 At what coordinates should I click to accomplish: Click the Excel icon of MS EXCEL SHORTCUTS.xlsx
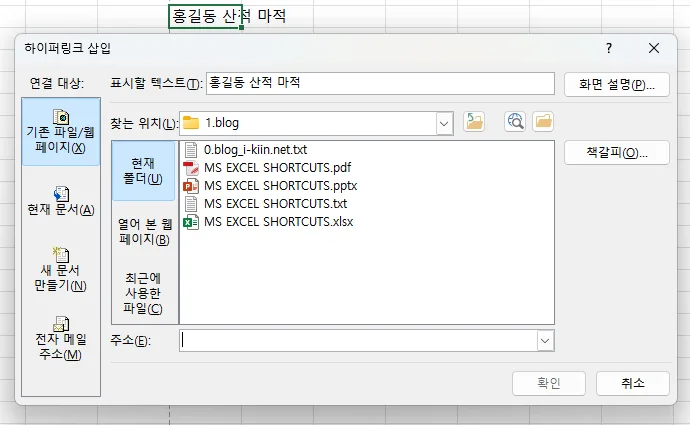pos(191,222)
